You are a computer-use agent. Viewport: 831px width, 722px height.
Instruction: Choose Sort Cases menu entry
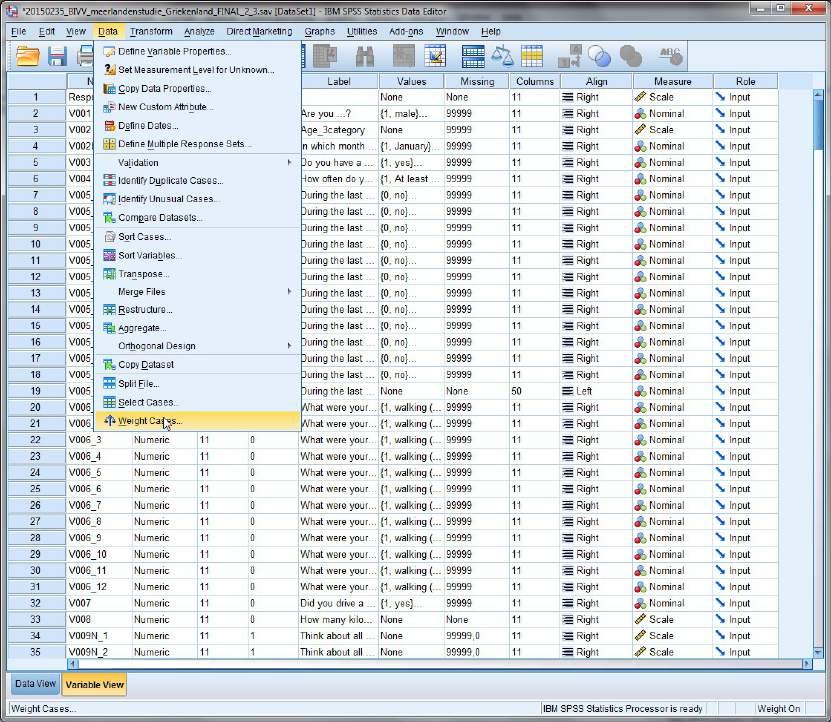(197, 237)
